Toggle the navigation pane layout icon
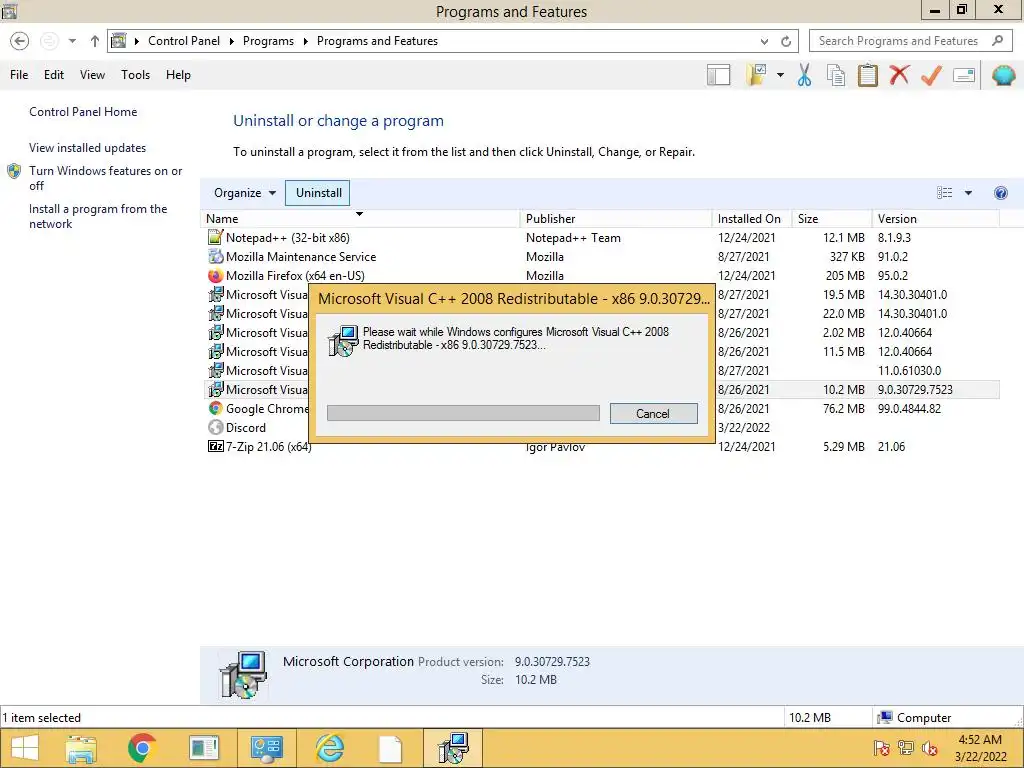Image resolution: width=1024 pixels, height=768 pixels. coord(718,75)
